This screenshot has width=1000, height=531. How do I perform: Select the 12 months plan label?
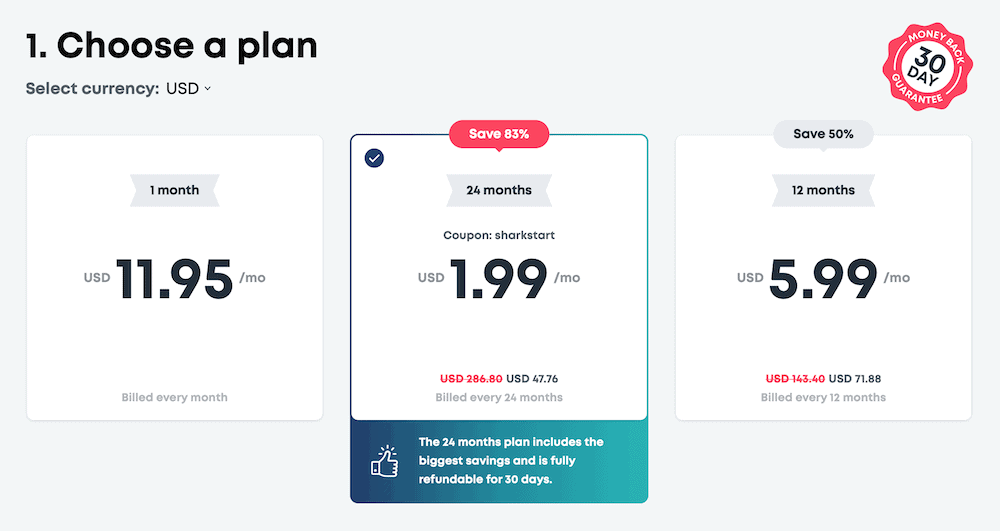pyautogui.click(x=823, y=190)
